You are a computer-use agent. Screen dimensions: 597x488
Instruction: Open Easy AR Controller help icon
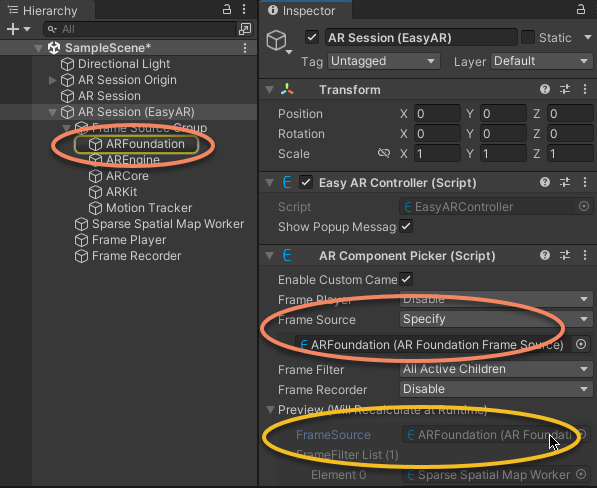[545, 182]
